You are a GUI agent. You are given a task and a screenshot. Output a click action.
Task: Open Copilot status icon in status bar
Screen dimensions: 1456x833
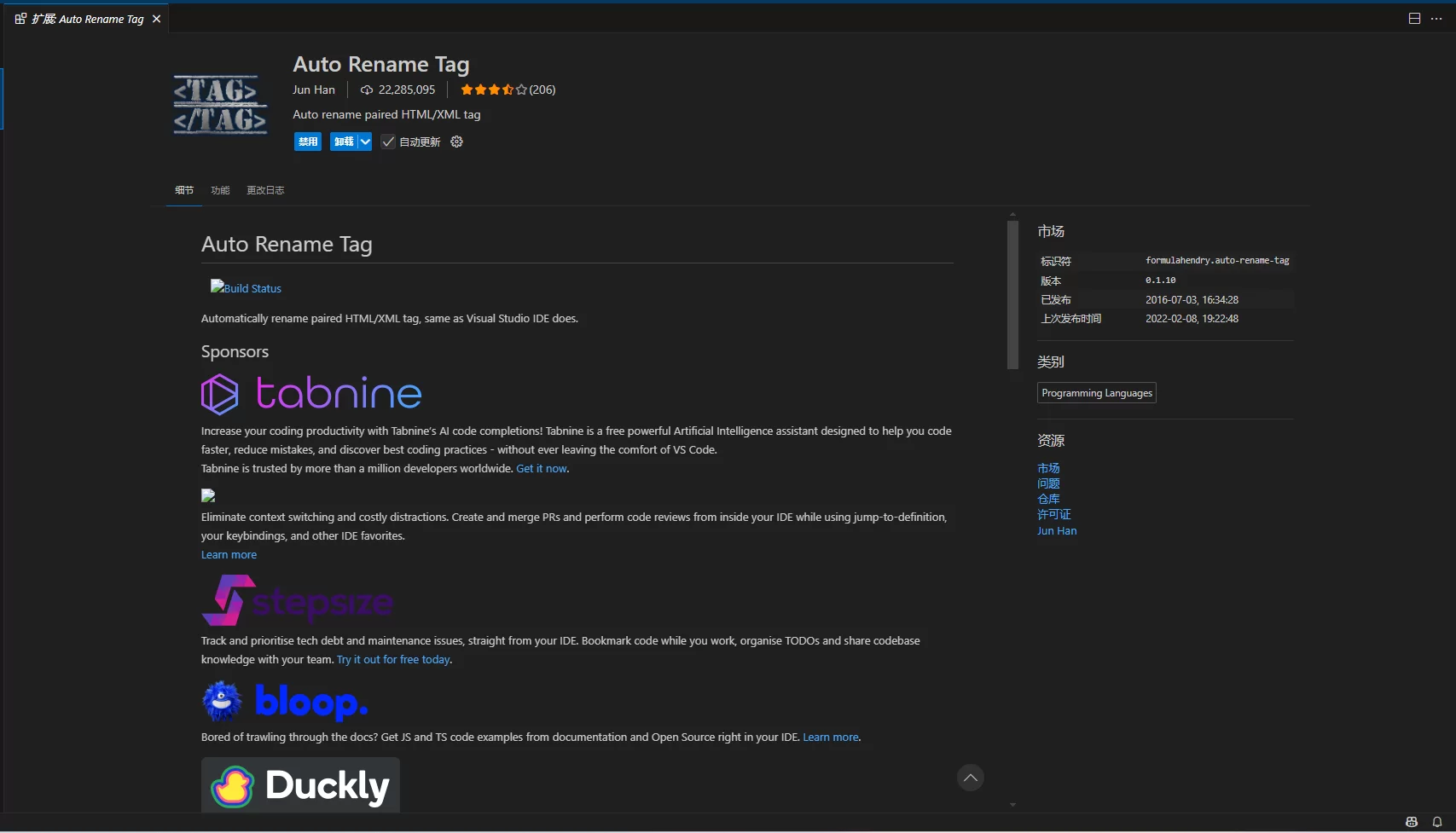pyautogui.click(x=1412, y=822)
